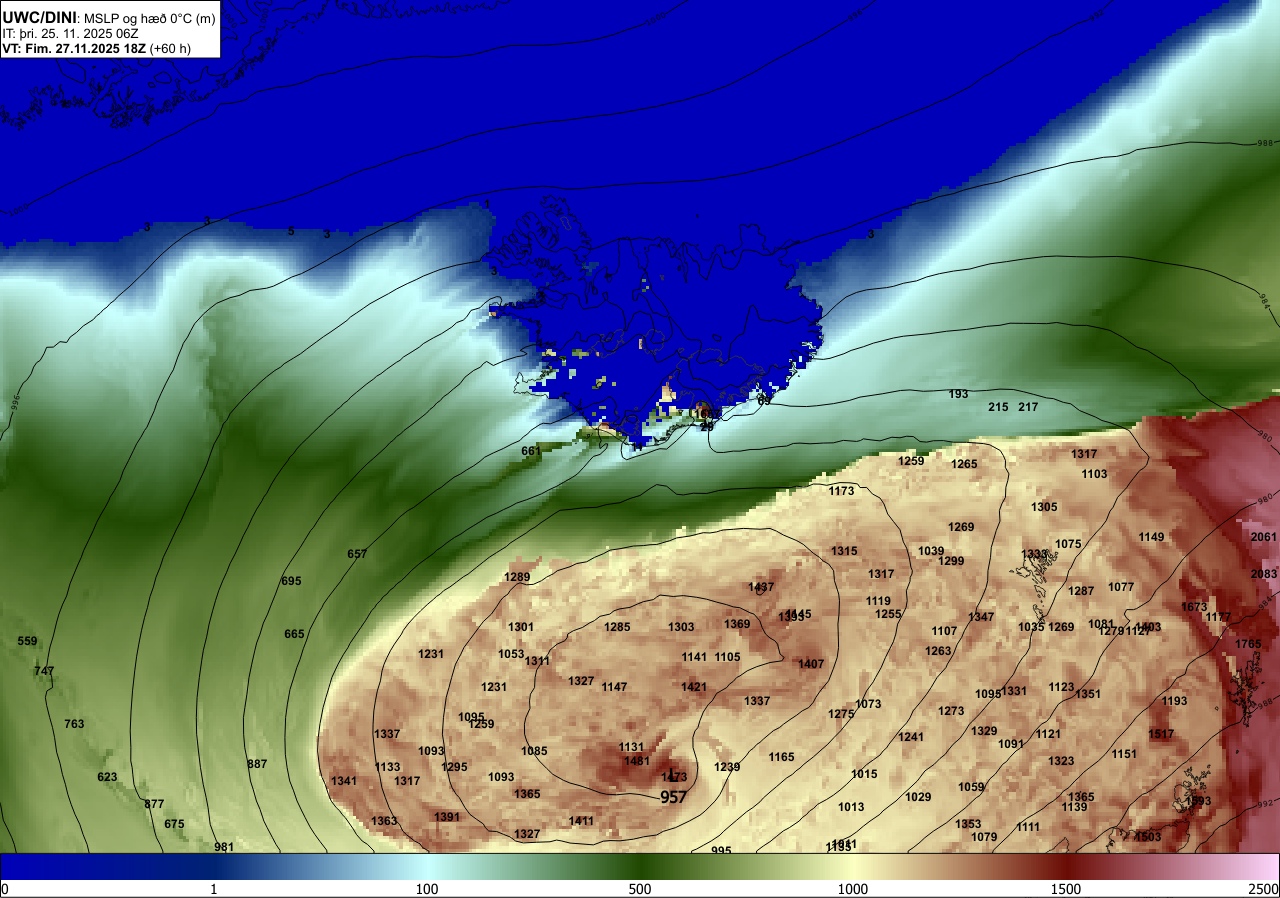Click the map value 1473
The width and height of the screenshot is (1280, 898).
674,777
